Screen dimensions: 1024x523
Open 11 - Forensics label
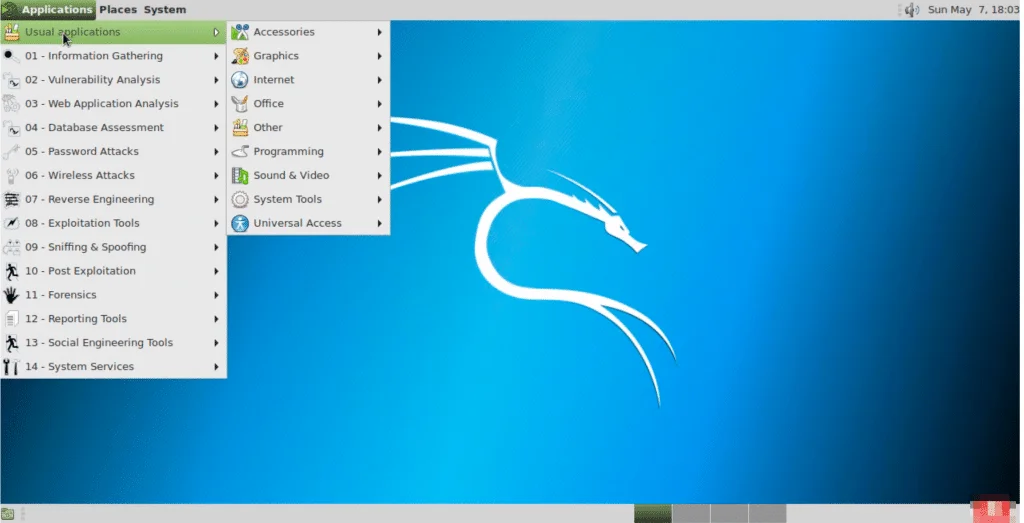click(61, 295)
